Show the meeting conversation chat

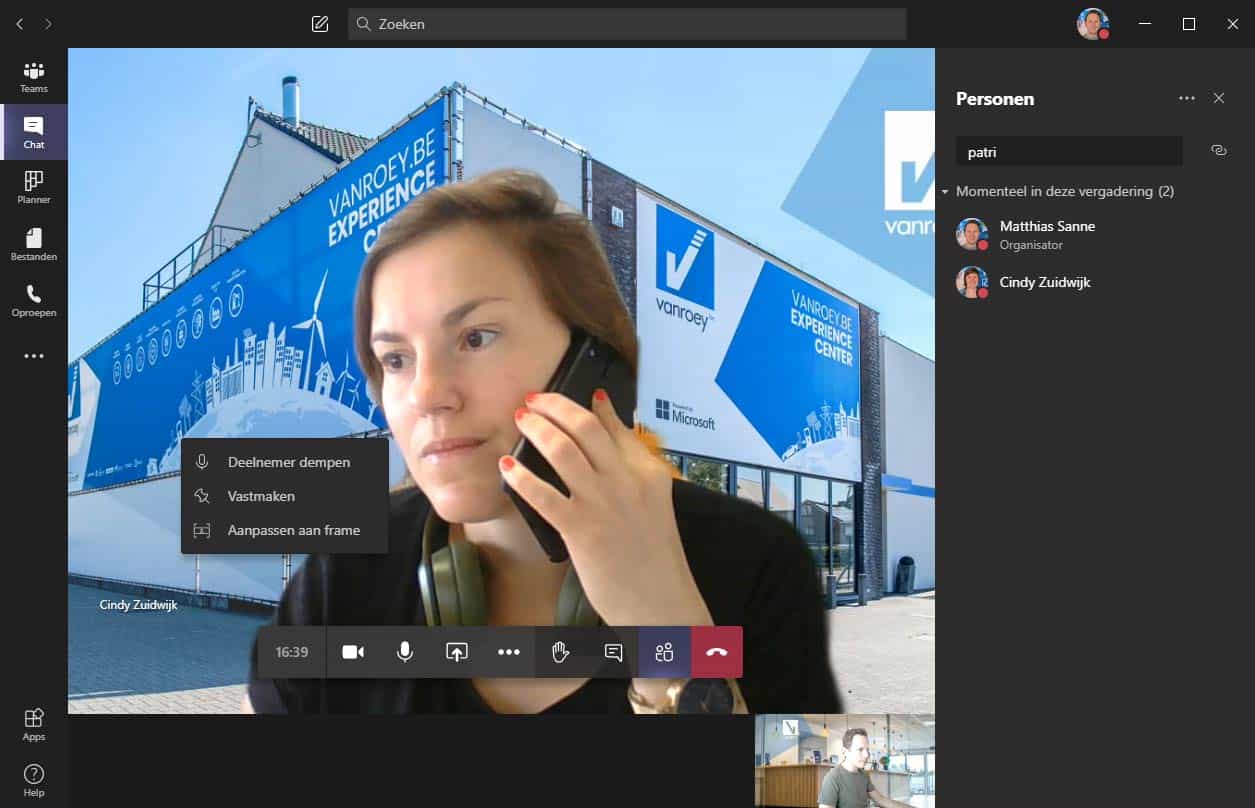click(x=613, y=652)
